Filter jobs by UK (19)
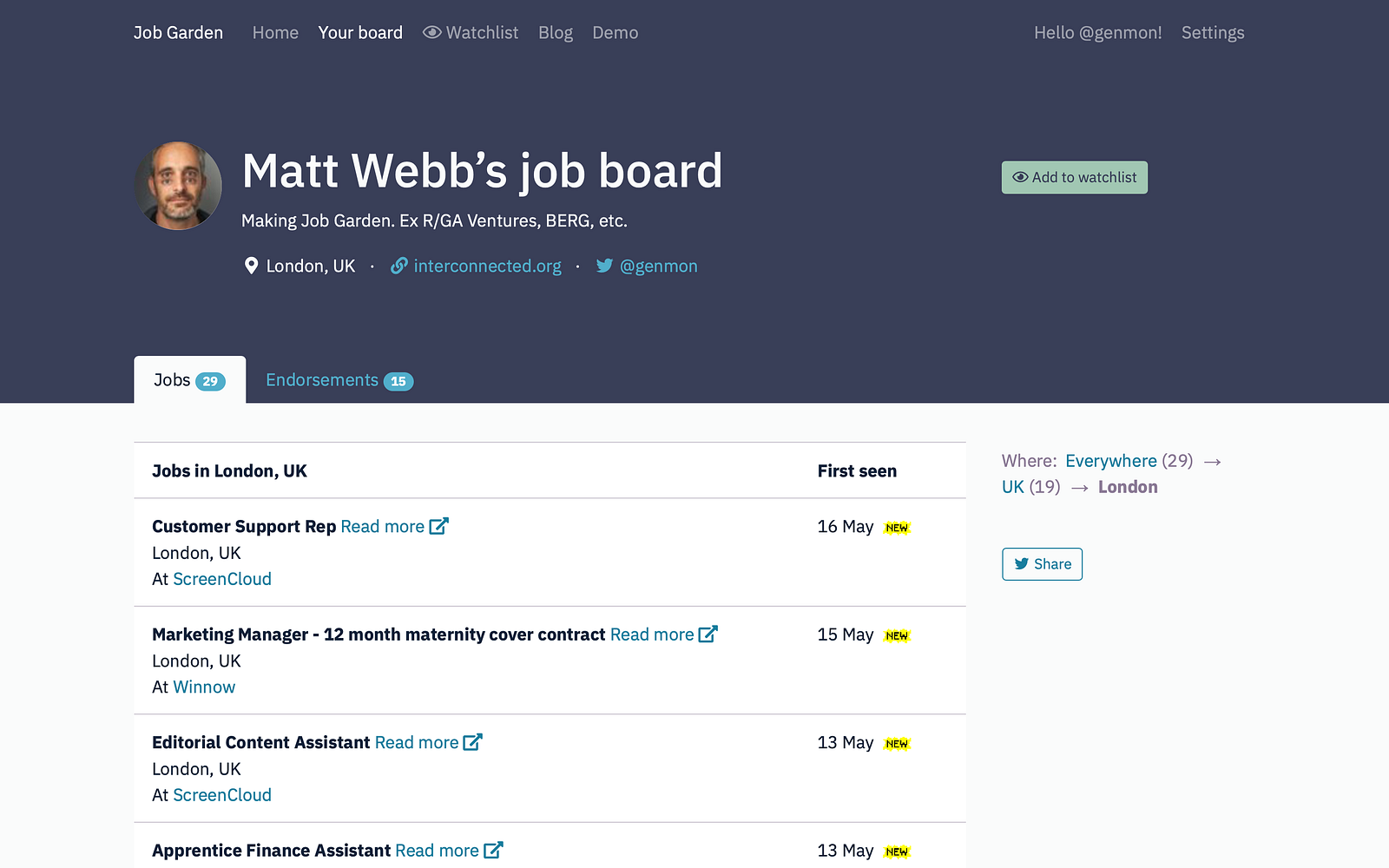This screenshot has width=1389, height=868. coord(1031,487)
